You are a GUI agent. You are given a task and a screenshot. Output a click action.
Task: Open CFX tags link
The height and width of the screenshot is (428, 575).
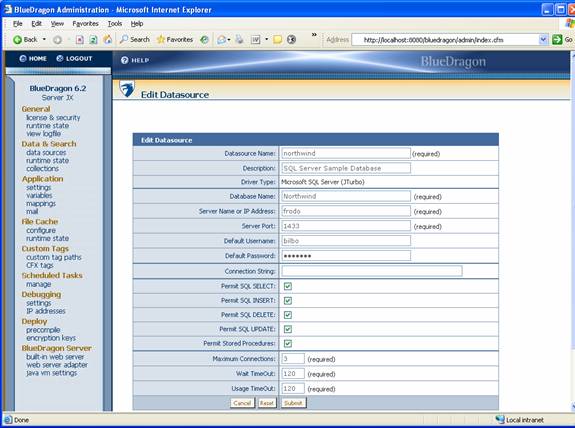coord(40,265)
